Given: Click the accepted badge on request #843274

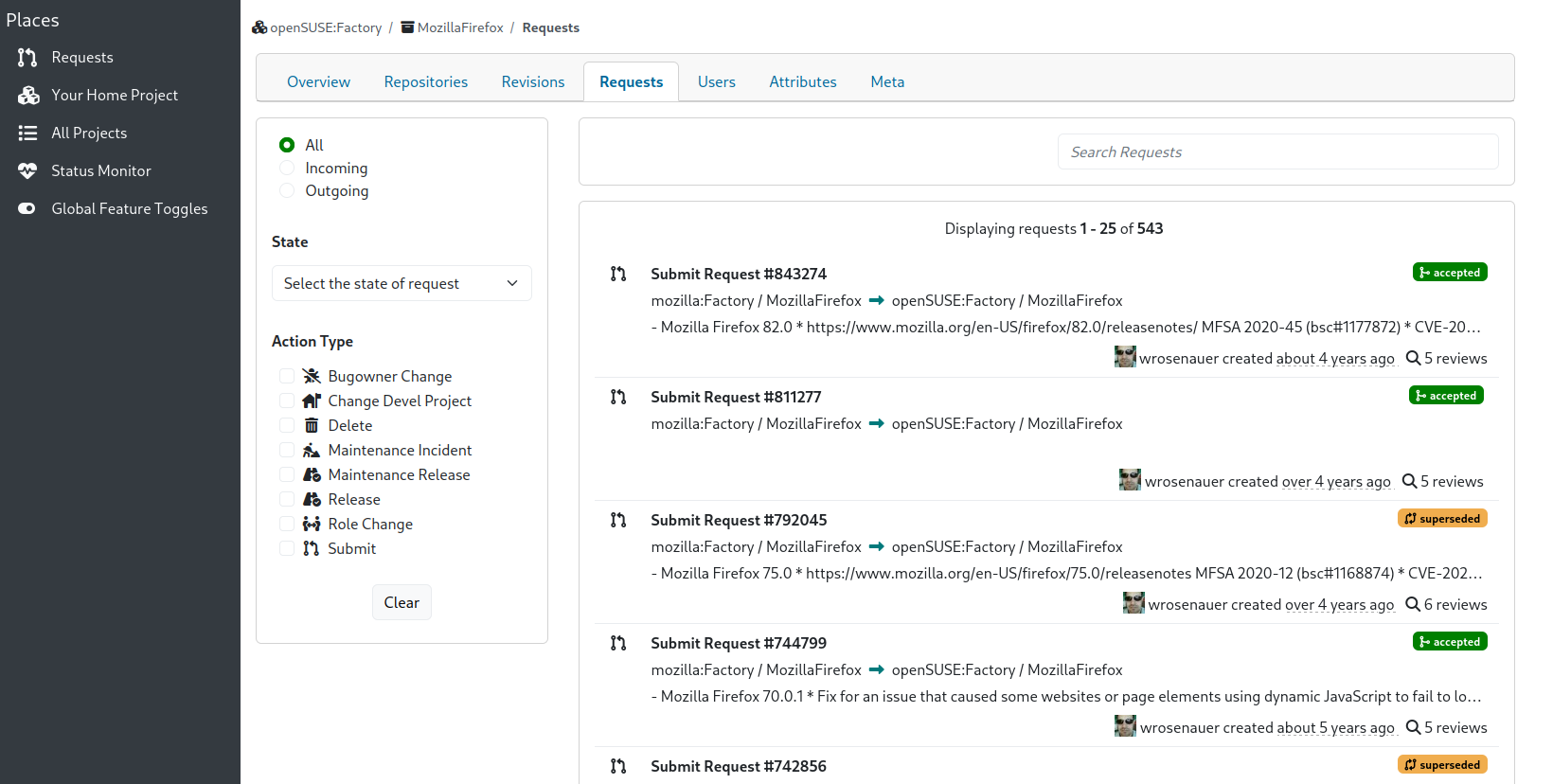Looking at the screenshot, I should 1450,273.
